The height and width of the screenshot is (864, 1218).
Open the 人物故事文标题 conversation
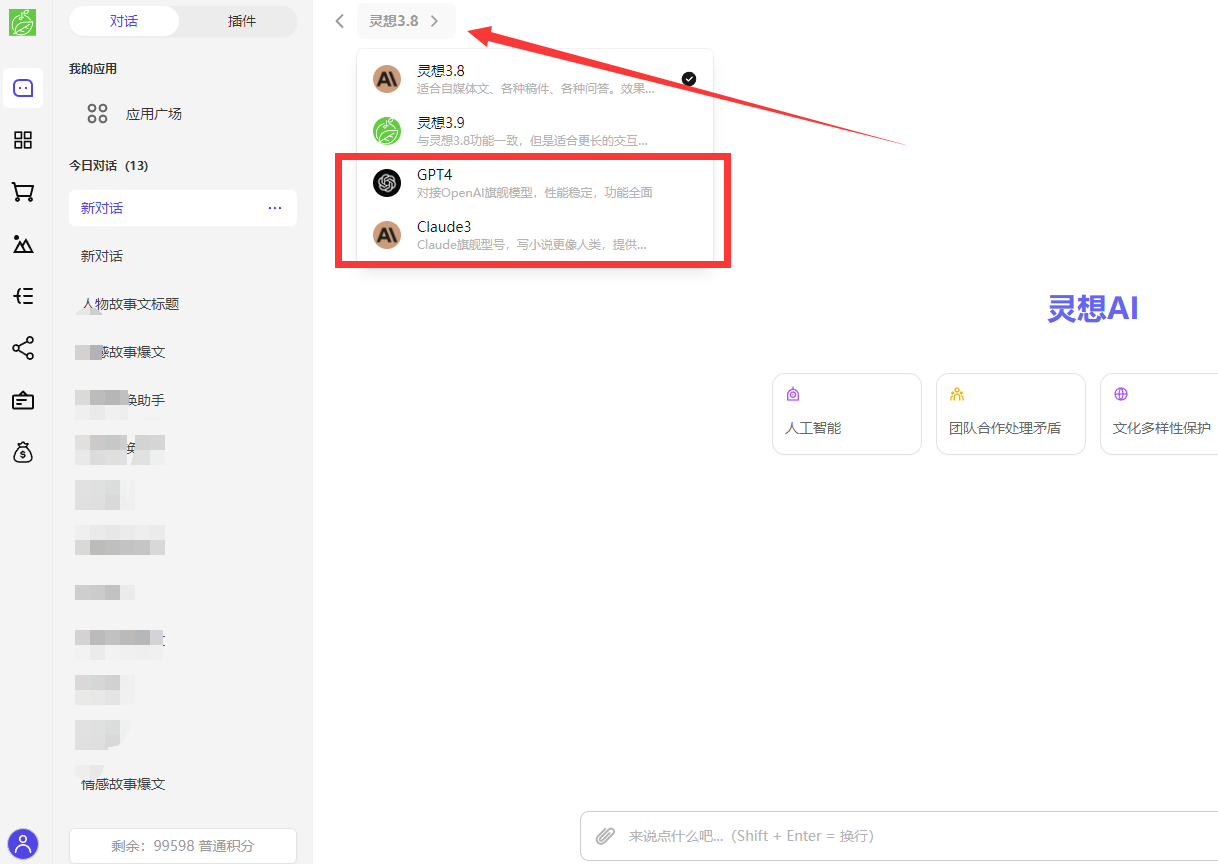coord(183,304)
